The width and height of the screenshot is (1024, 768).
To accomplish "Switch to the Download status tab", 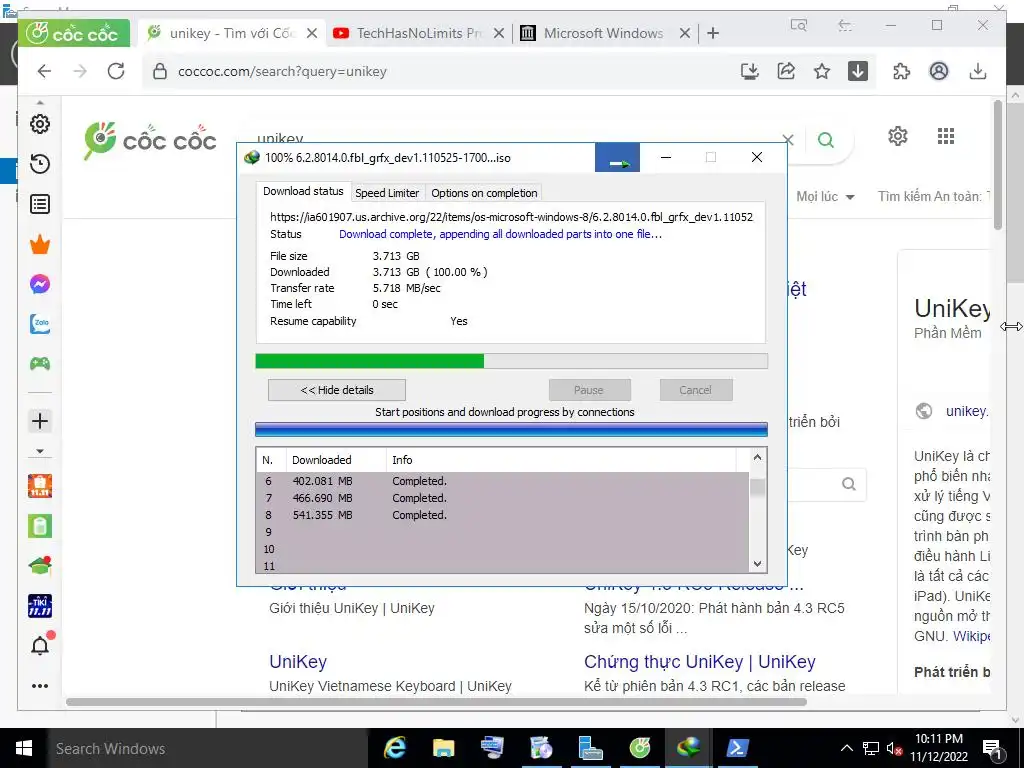I will 303,191.
